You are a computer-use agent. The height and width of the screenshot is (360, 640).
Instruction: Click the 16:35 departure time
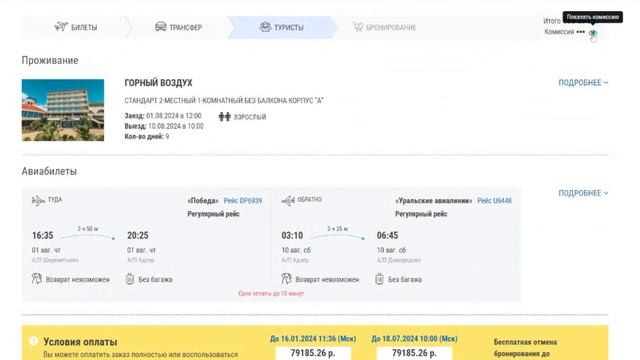click(43, 236)
